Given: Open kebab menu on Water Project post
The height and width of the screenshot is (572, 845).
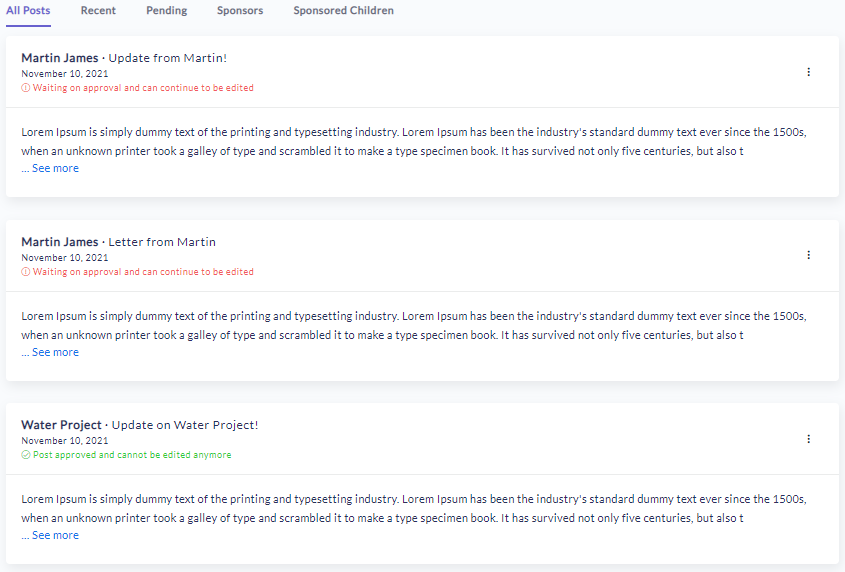Looking at the screenshot, I should (808, 439).
